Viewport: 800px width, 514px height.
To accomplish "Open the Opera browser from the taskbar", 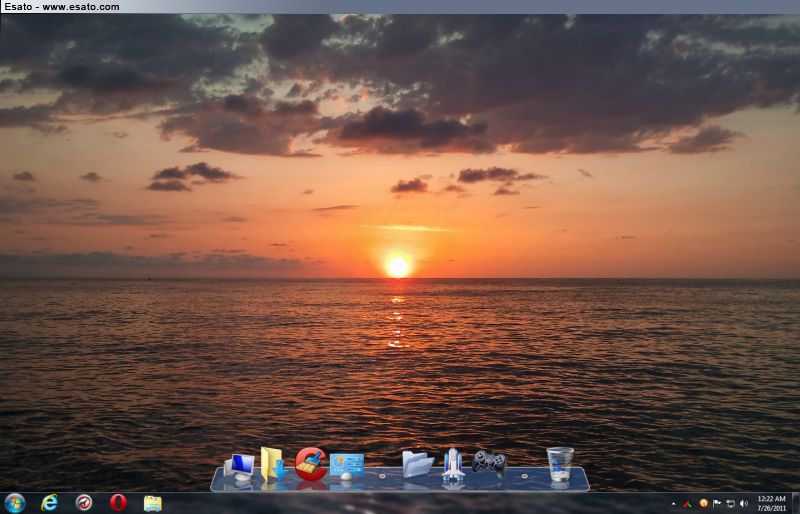I will [118, 503].
